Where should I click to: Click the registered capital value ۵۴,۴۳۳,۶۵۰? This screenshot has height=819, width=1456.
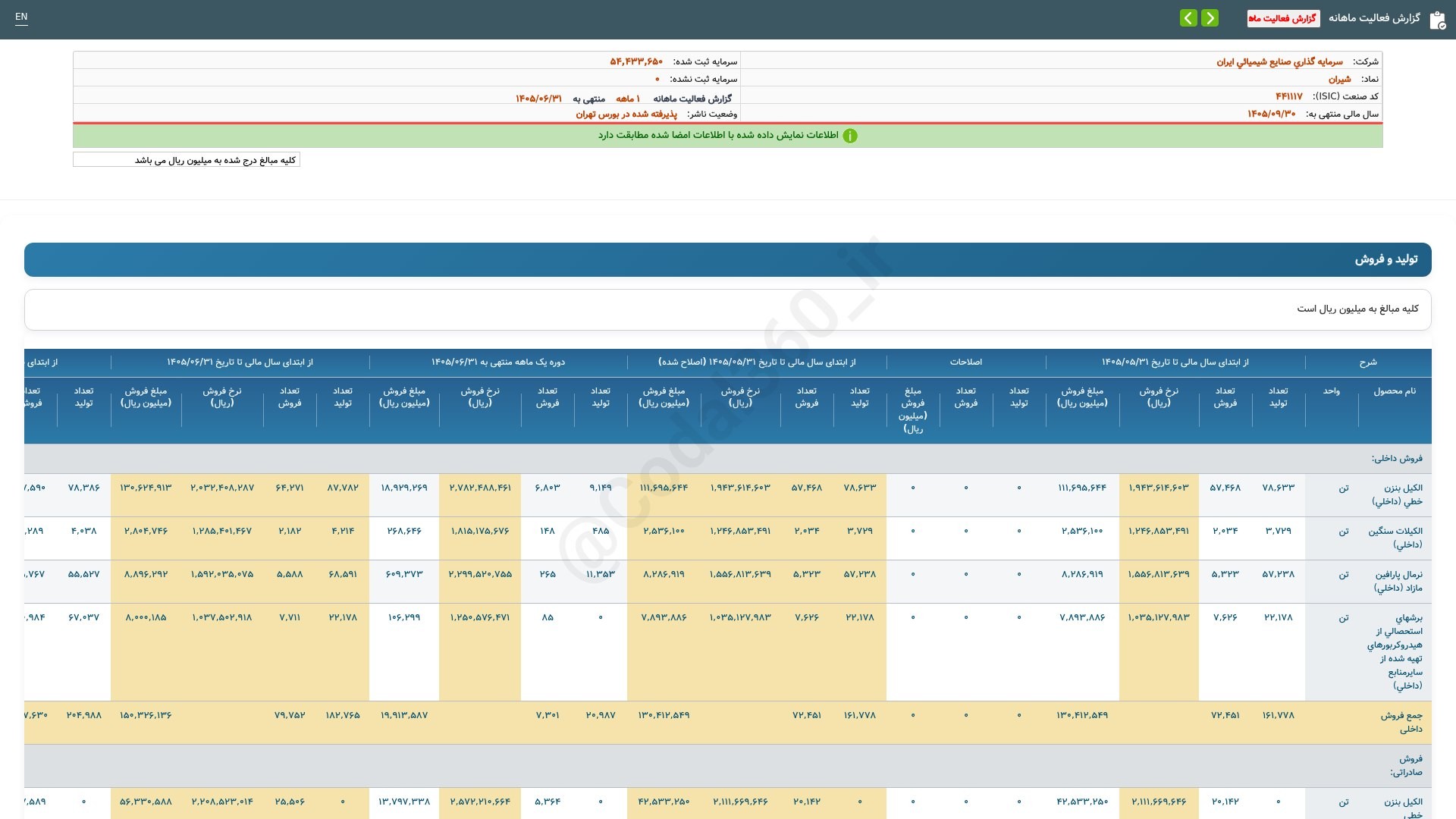(636, 61)
